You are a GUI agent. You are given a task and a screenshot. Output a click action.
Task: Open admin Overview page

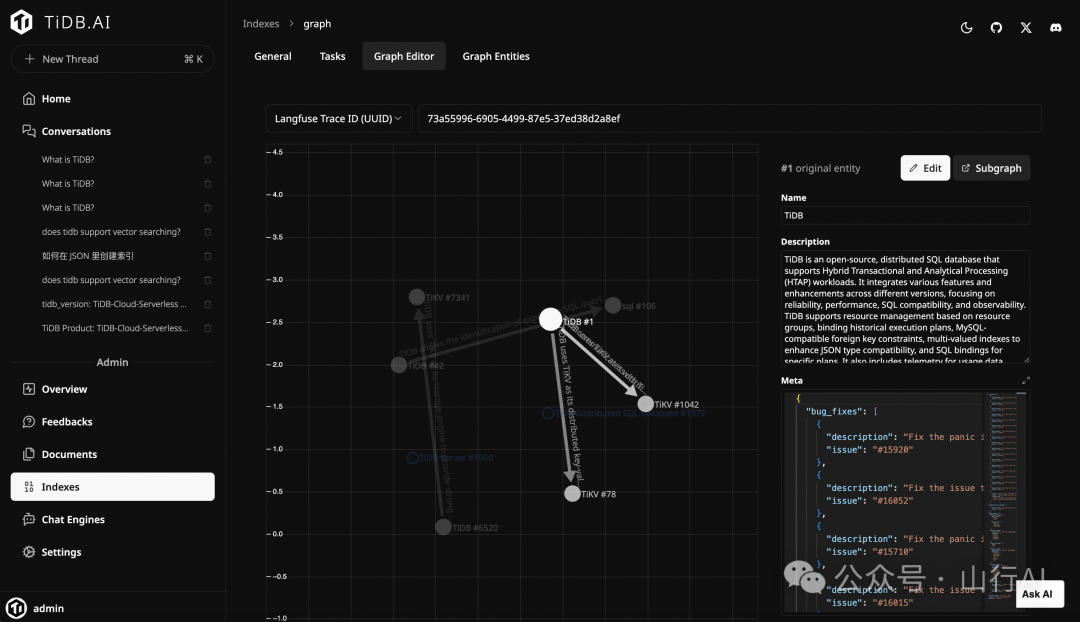[112, 389]
